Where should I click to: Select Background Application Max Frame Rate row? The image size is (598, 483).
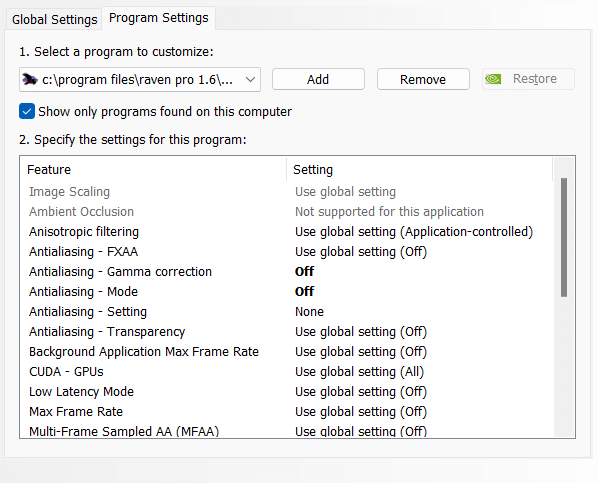(x=286, y=352)
